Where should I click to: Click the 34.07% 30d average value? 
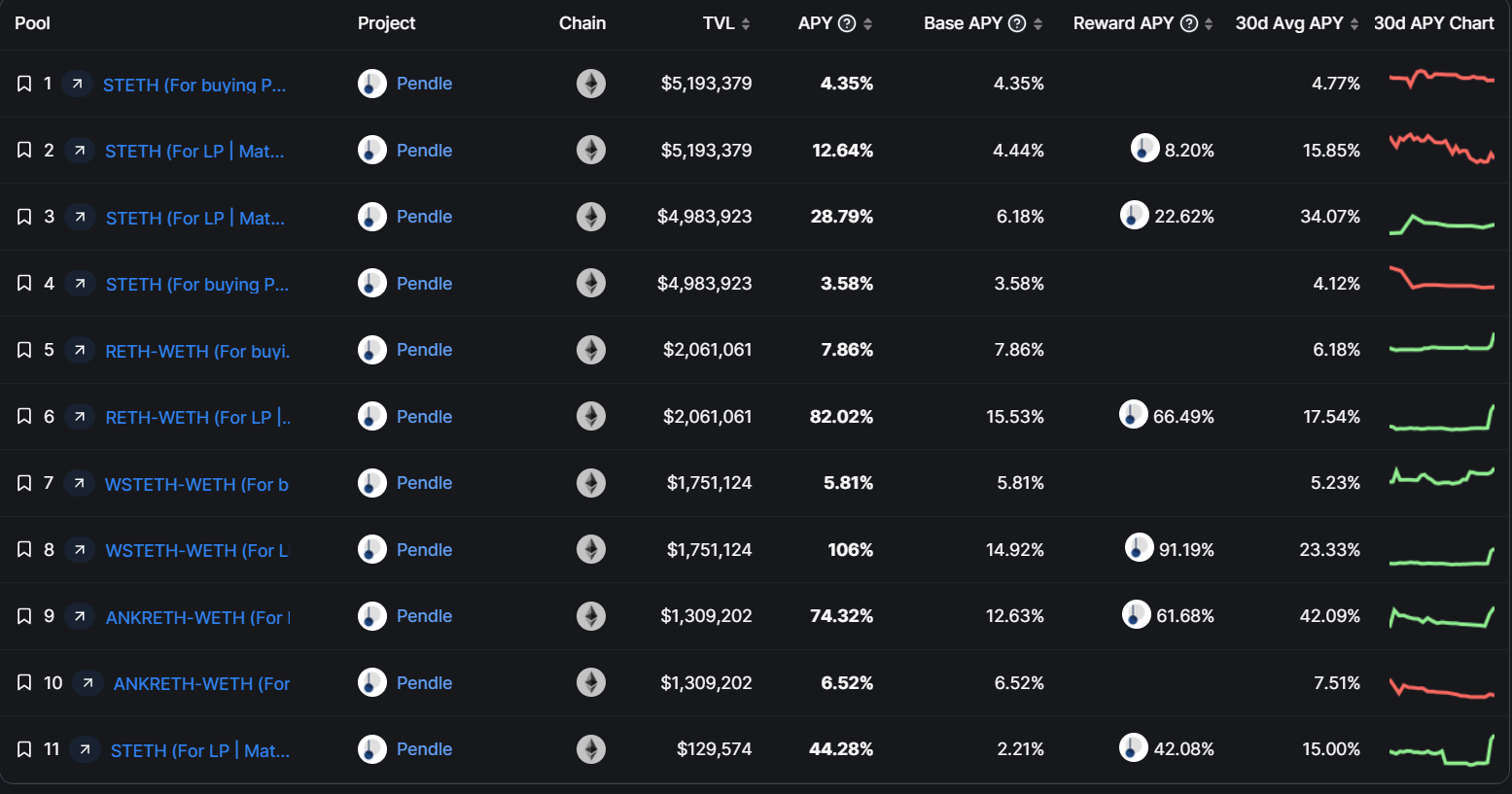[x=1330, y=217]
